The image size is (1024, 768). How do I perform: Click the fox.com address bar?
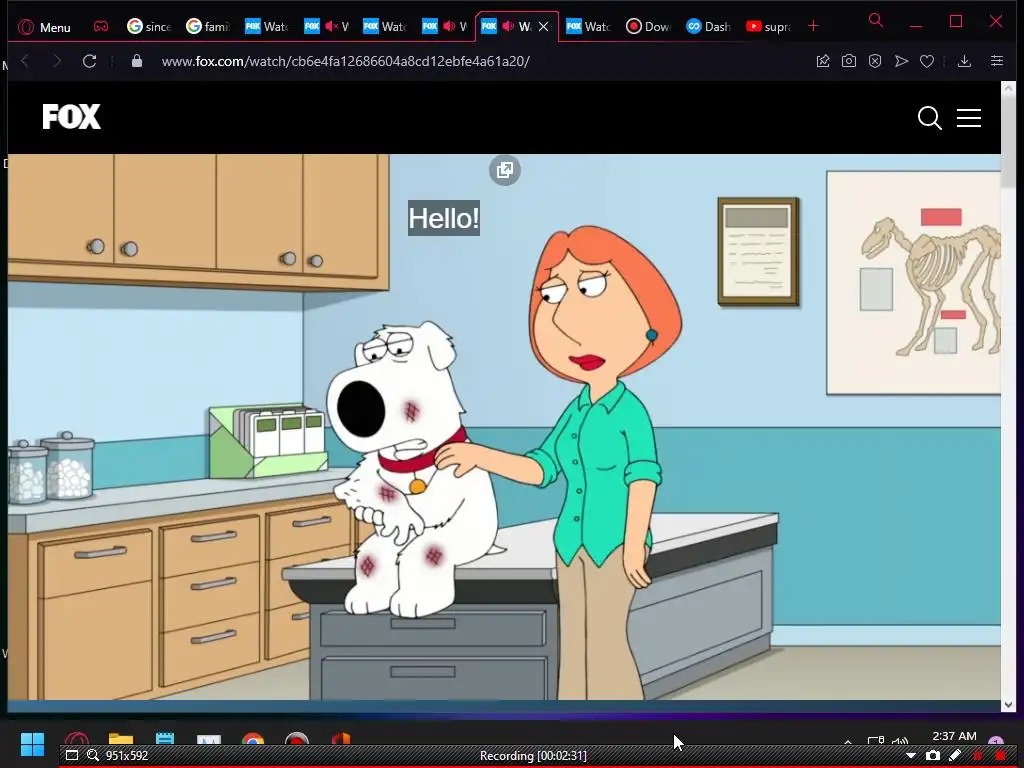[345, 61]
